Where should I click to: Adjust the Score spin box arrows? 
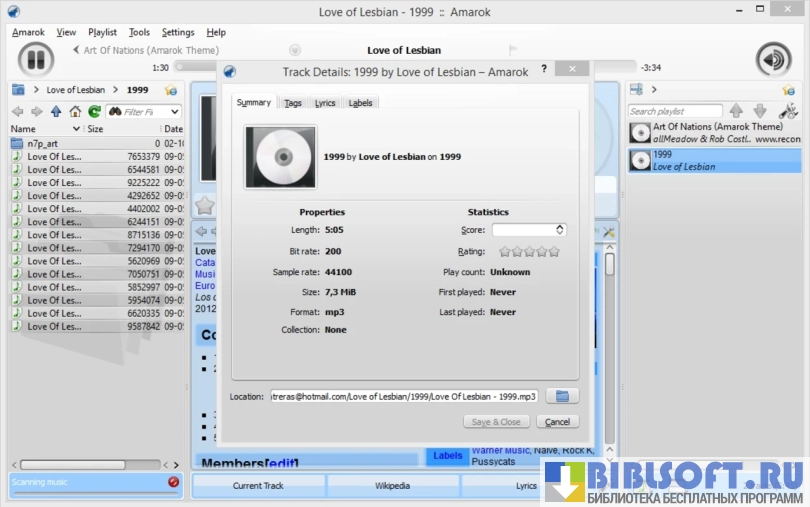[559, 229]
